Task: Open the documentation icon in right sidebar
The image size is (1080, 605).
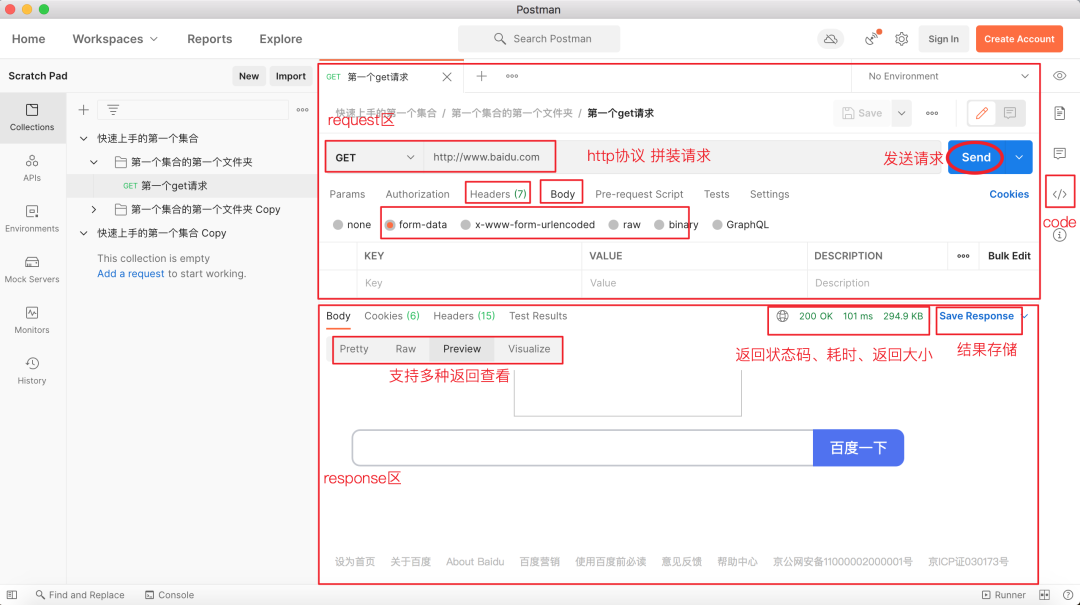Action: (1059, 113)
